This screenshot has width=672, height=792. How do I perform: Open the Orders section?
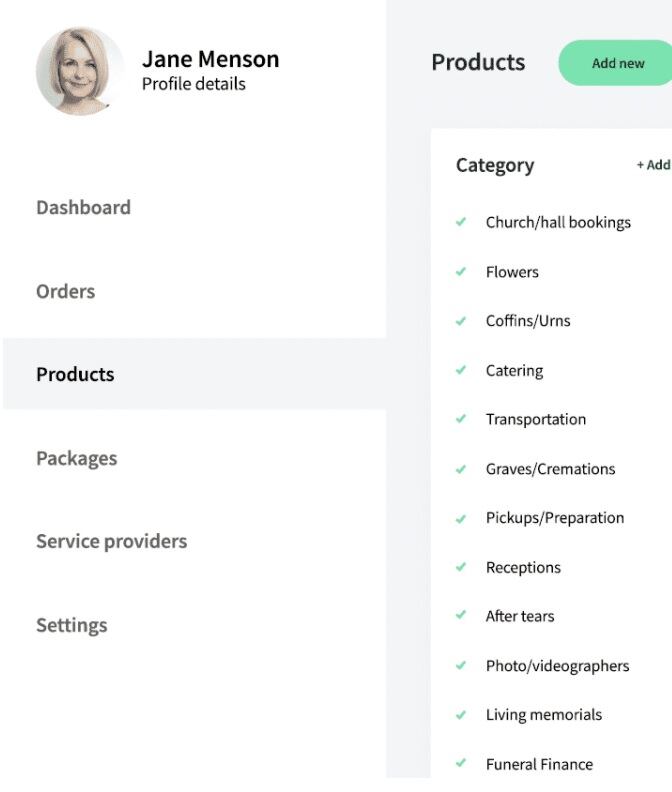pyautogui.click(x=65, y=292)
